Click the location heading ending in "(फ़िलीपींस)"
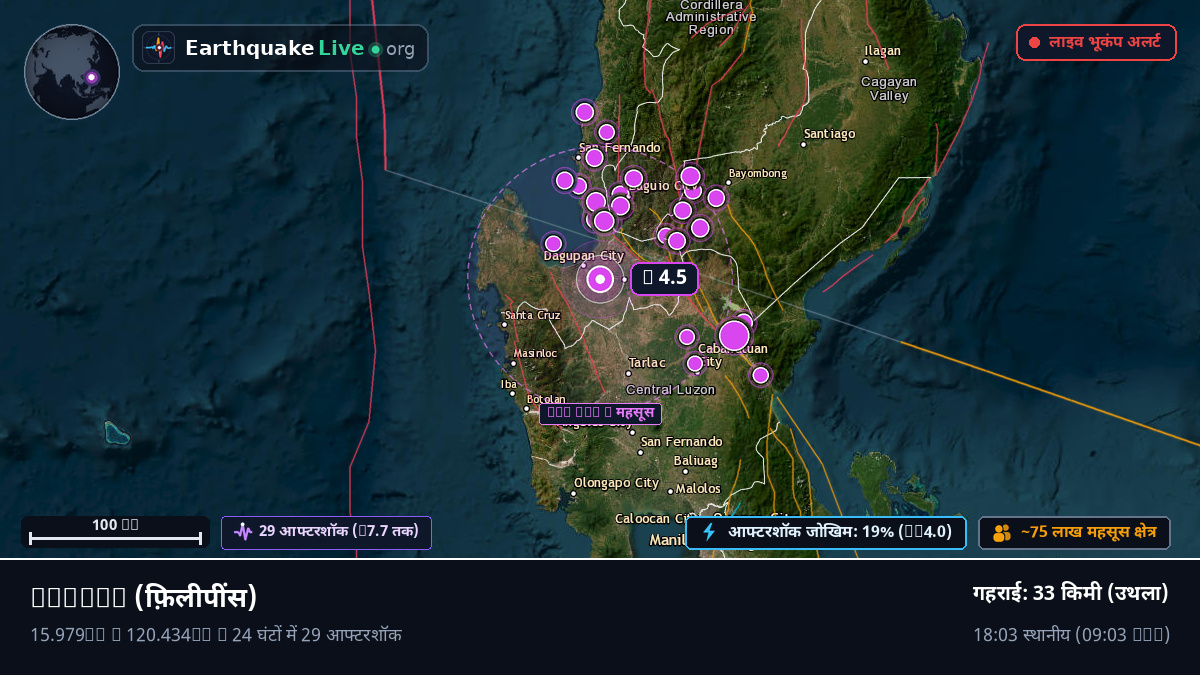The width and height of the screenshot is (1200, 675). tap(144, 597)
